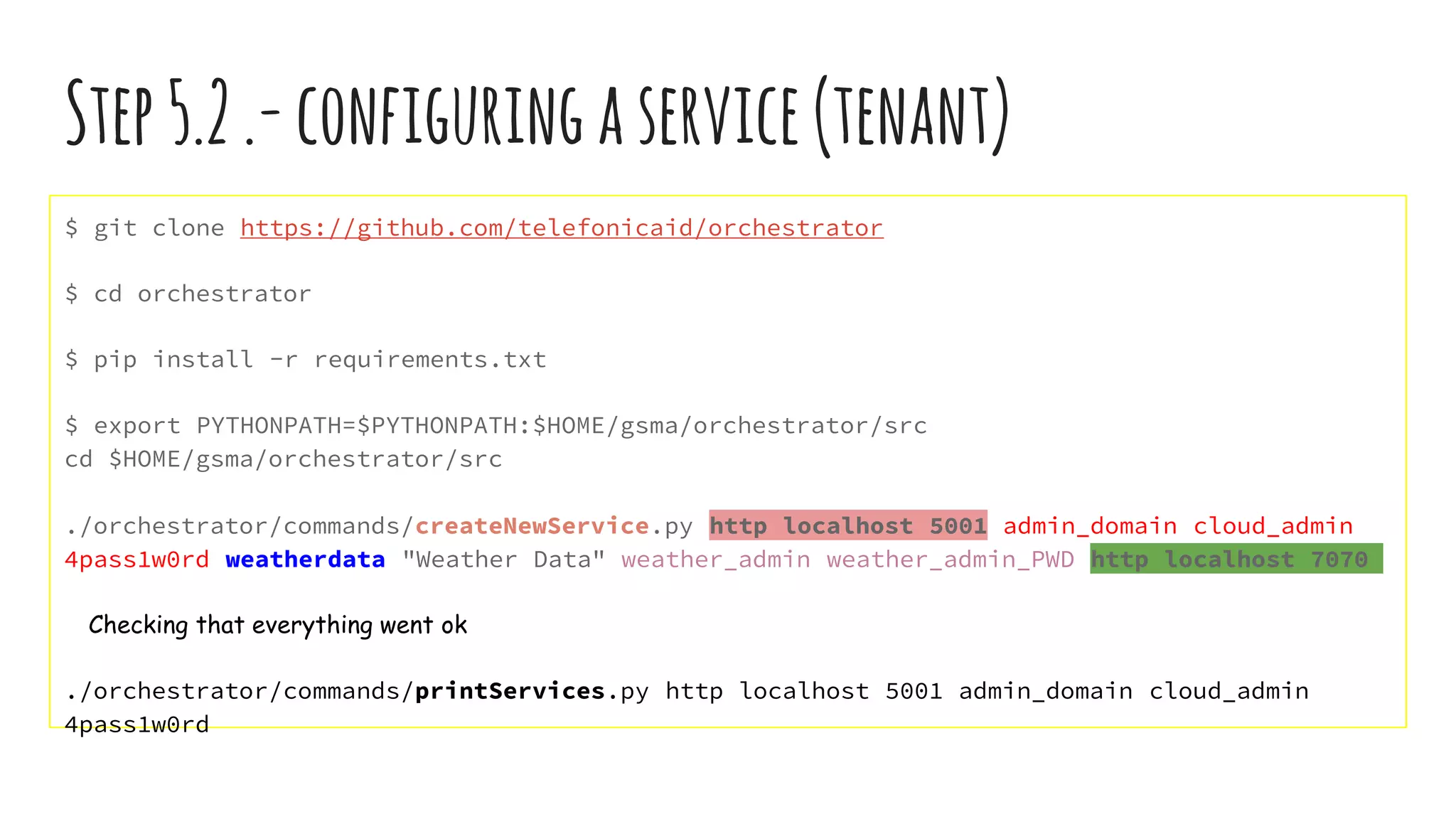Click the '$ export PYTHONPATH' command line

coord(496,426)
